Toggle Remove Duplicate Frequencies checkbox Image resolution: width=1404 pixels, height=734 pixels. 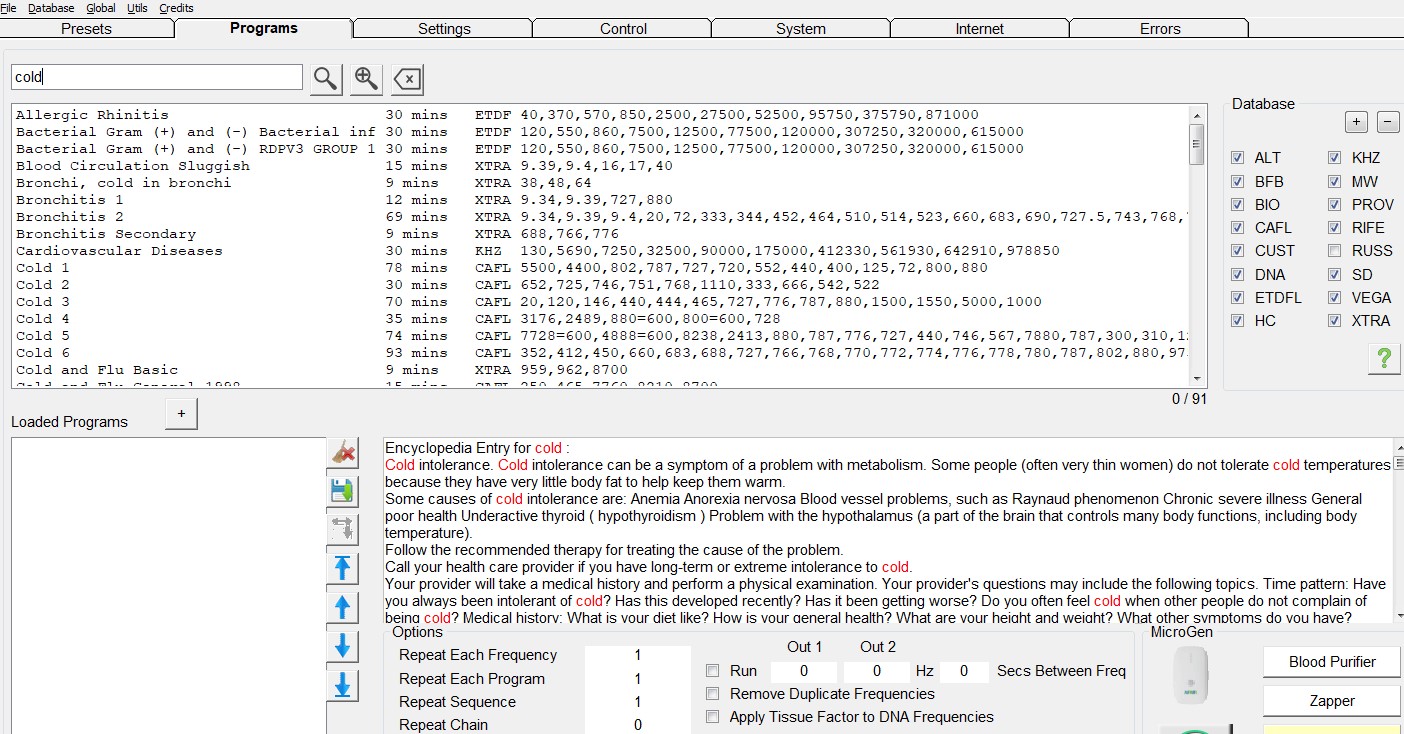713,694
